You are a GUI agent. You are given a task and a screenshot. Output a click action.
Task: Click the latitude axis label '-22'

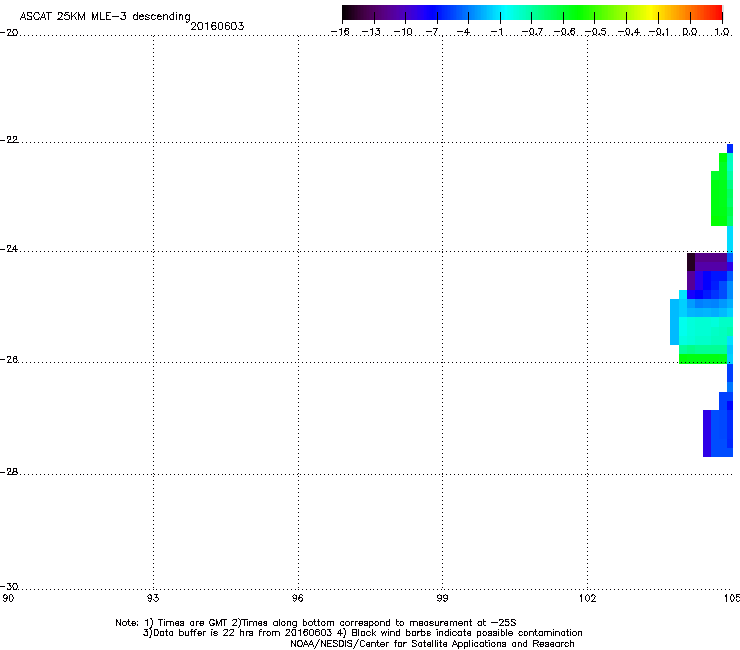[9, 140]
